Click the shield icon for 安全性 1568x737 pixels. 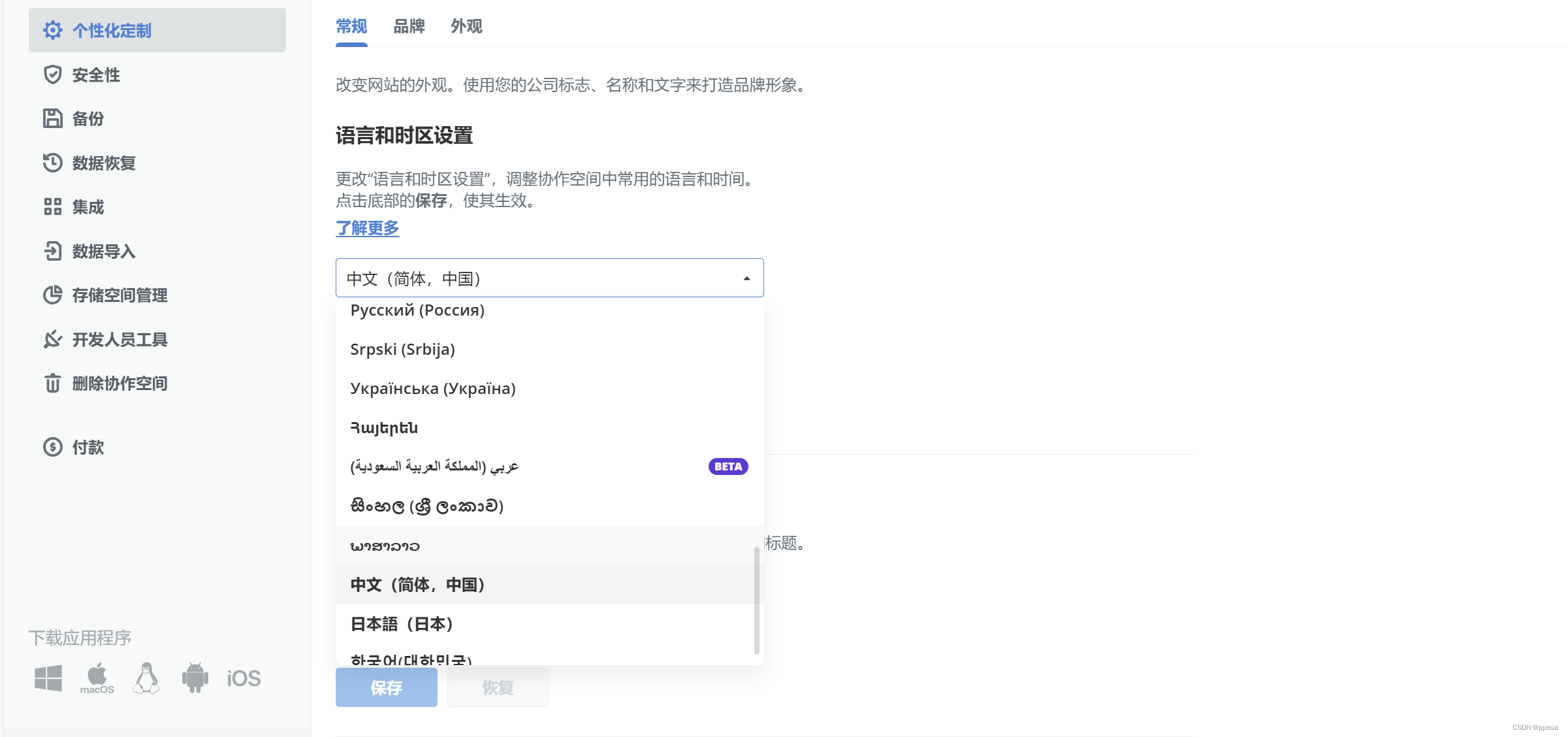[x=52, y=74]
